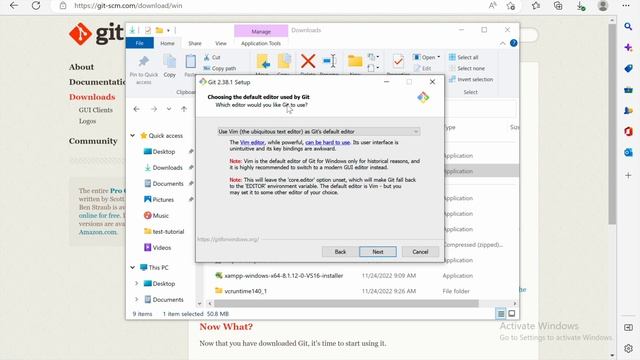The height and width of the screenshot is (360, 640).
Task: Open the browser Downloads icon
Action: [580, 6]
